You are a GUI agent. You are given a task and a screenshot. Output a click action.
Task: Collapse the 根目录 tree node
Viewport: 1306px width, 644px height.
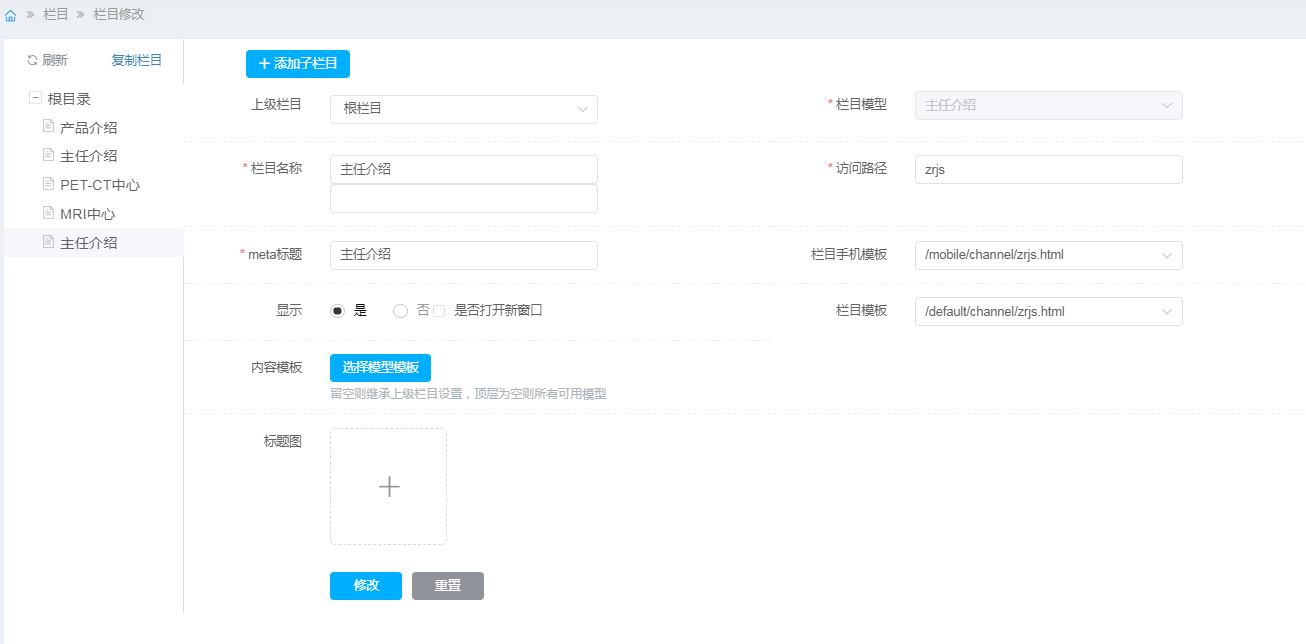35,98
